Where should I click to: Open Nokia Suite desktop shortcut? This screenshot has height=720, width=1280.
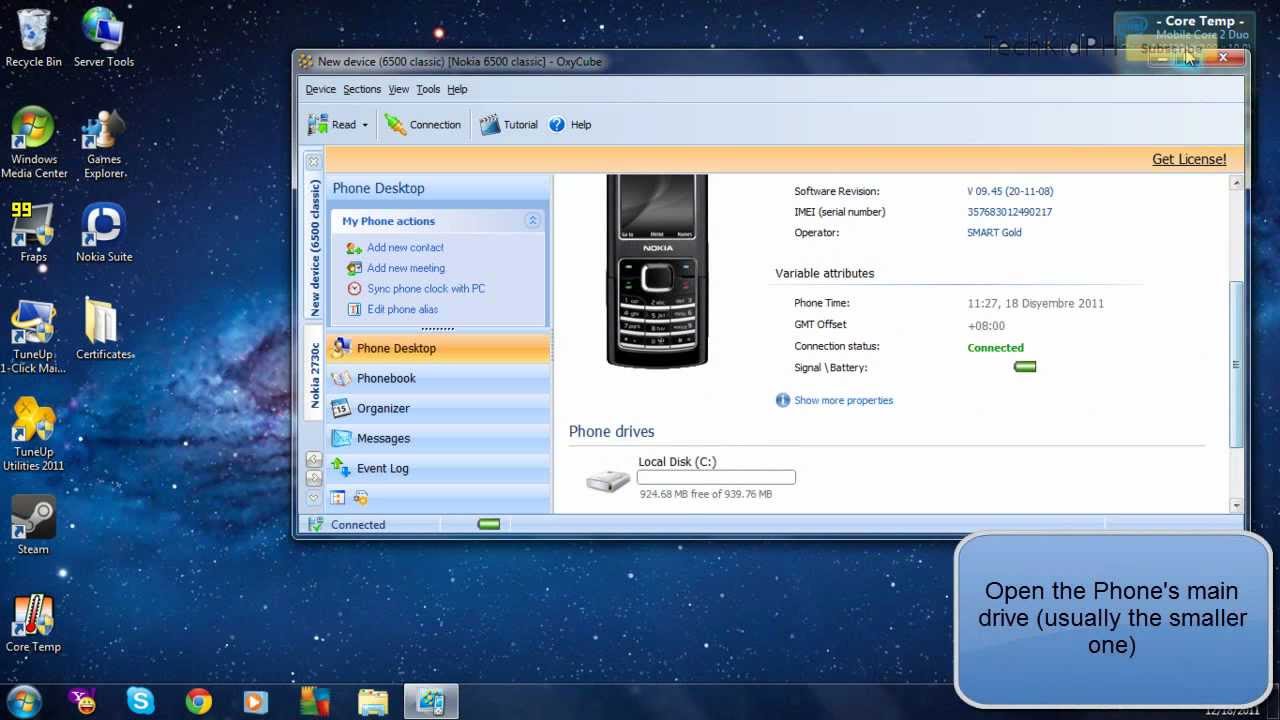pyautogui.click(x=104, y=233)
